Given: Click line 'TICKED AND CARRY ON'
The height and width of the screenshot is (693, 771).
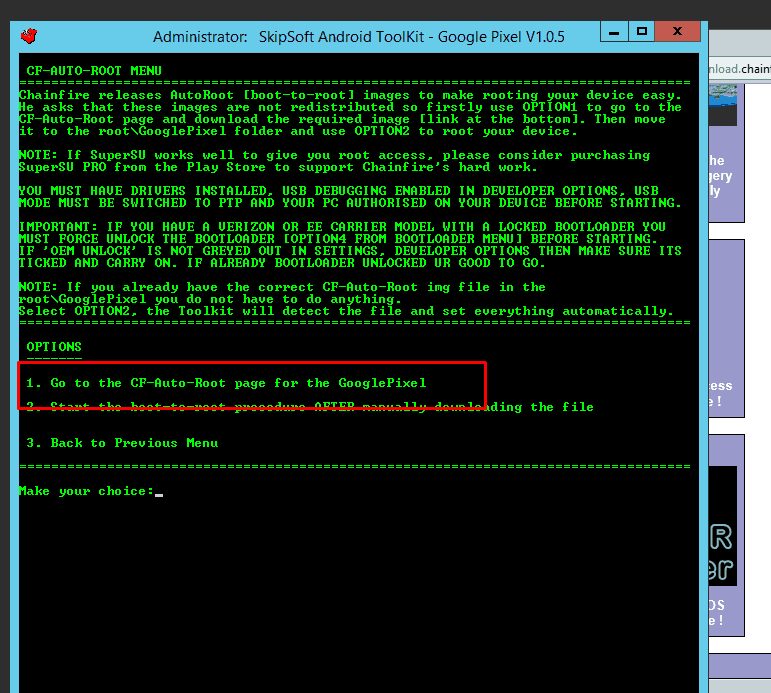Looking at the screenshot, I should tap(282, 263).
